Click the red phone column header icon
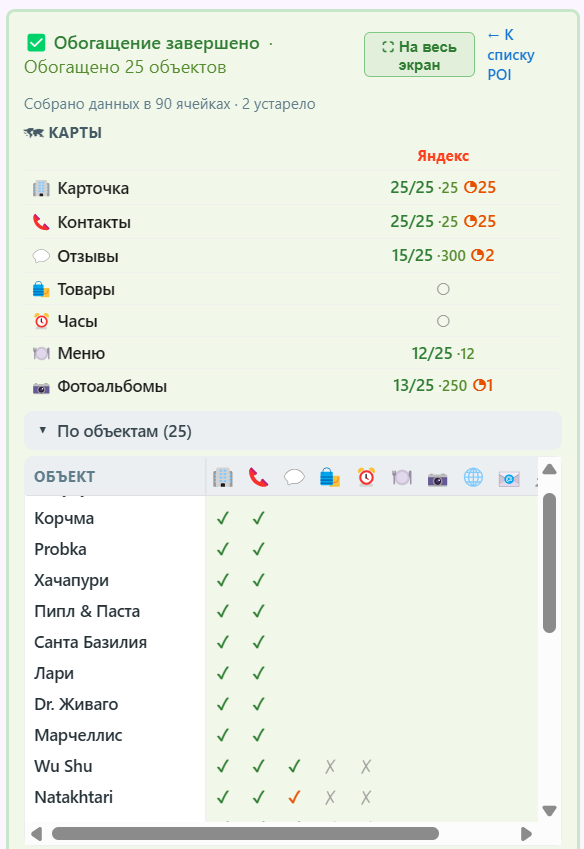This screenshot has width=584, height=849. [258, 478]
